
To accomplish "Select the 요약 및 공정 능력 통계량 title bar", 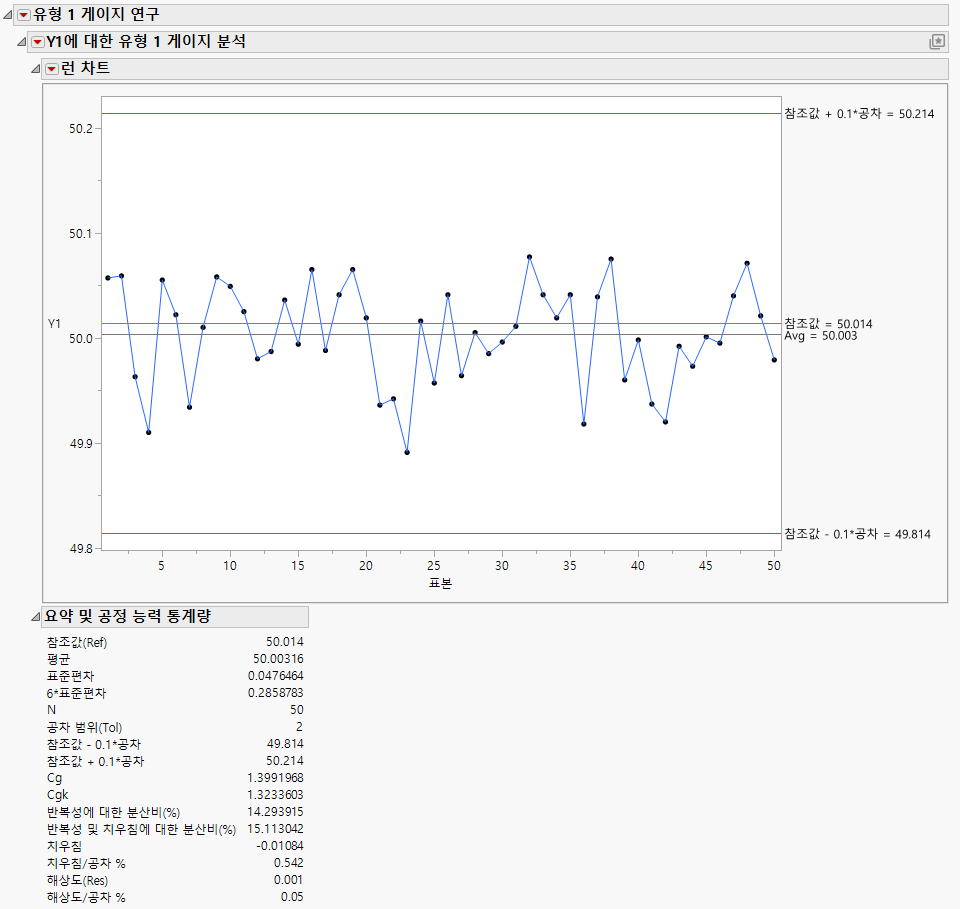I will pyautogui.click(x=130, y=617).
